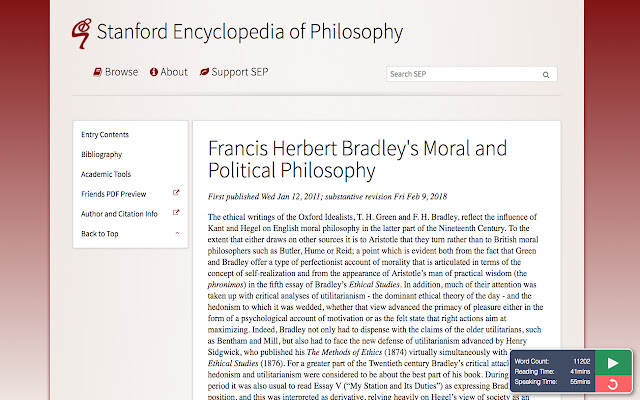Open the Support SEP menu
Viewport: 640px width, 400px height.
point(234,72)
